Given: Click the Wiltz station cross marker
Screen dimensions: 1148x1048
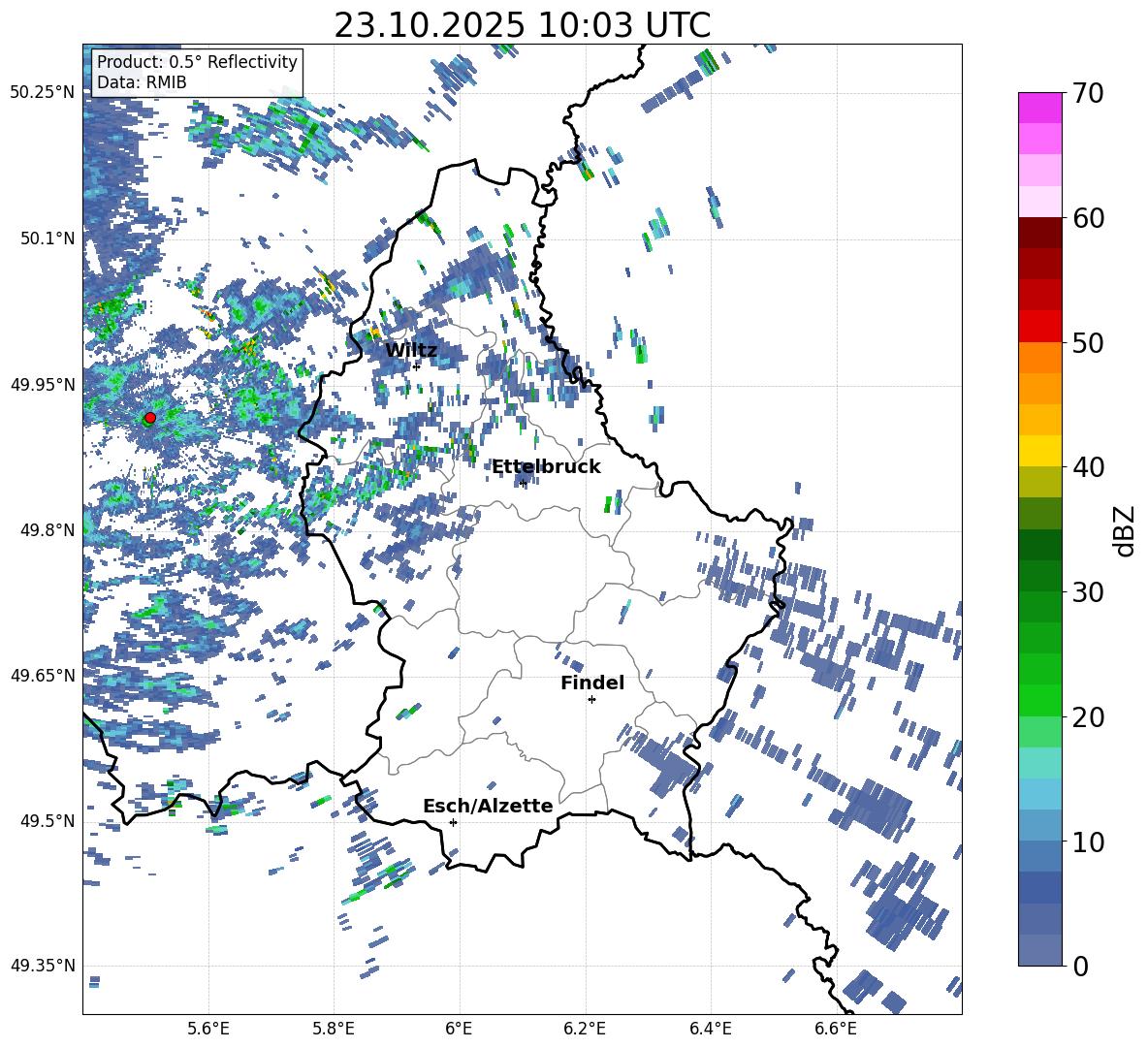Looking at the screenshot, I should 416,366.
